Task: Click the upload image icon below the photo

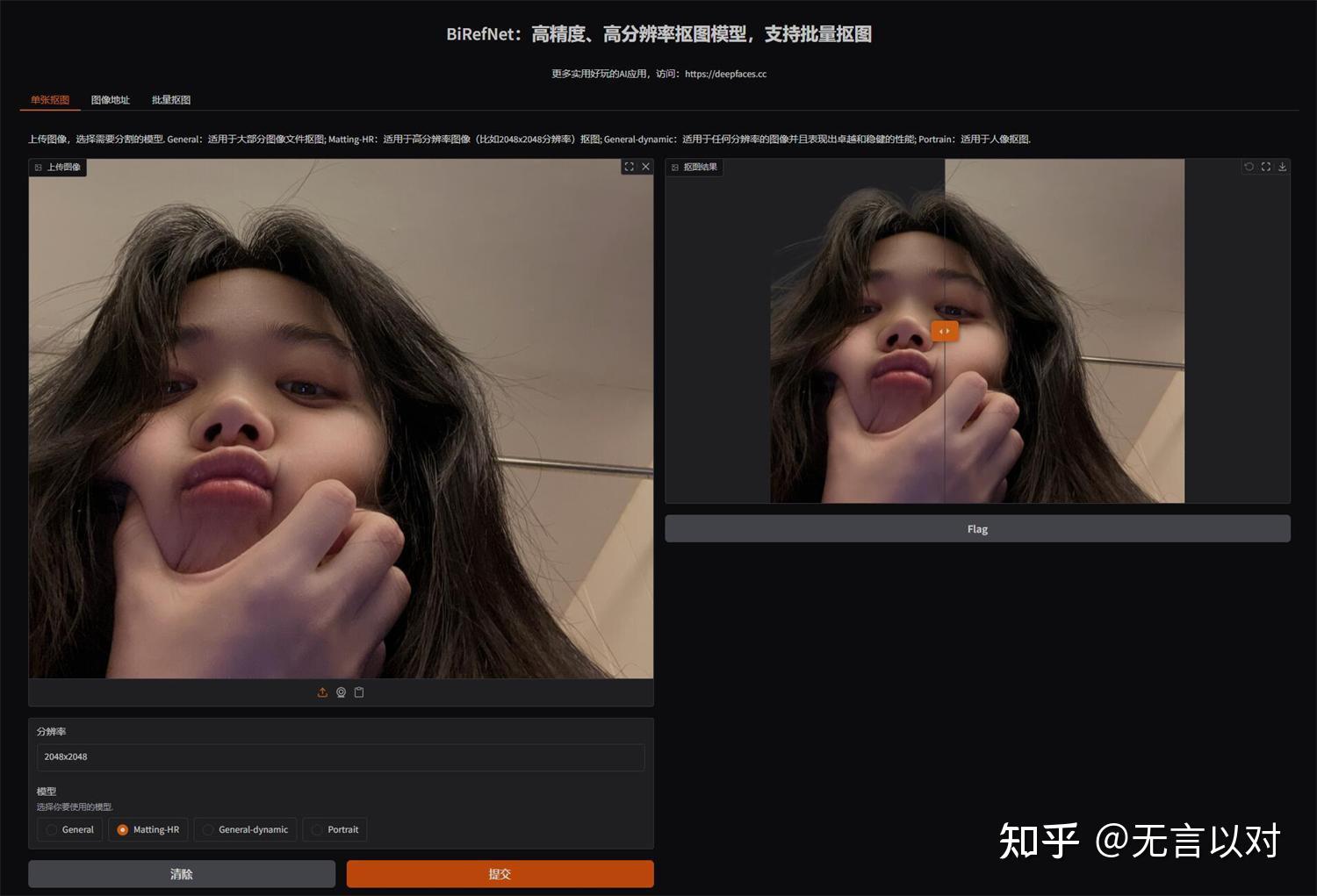Action: [322, 692]
